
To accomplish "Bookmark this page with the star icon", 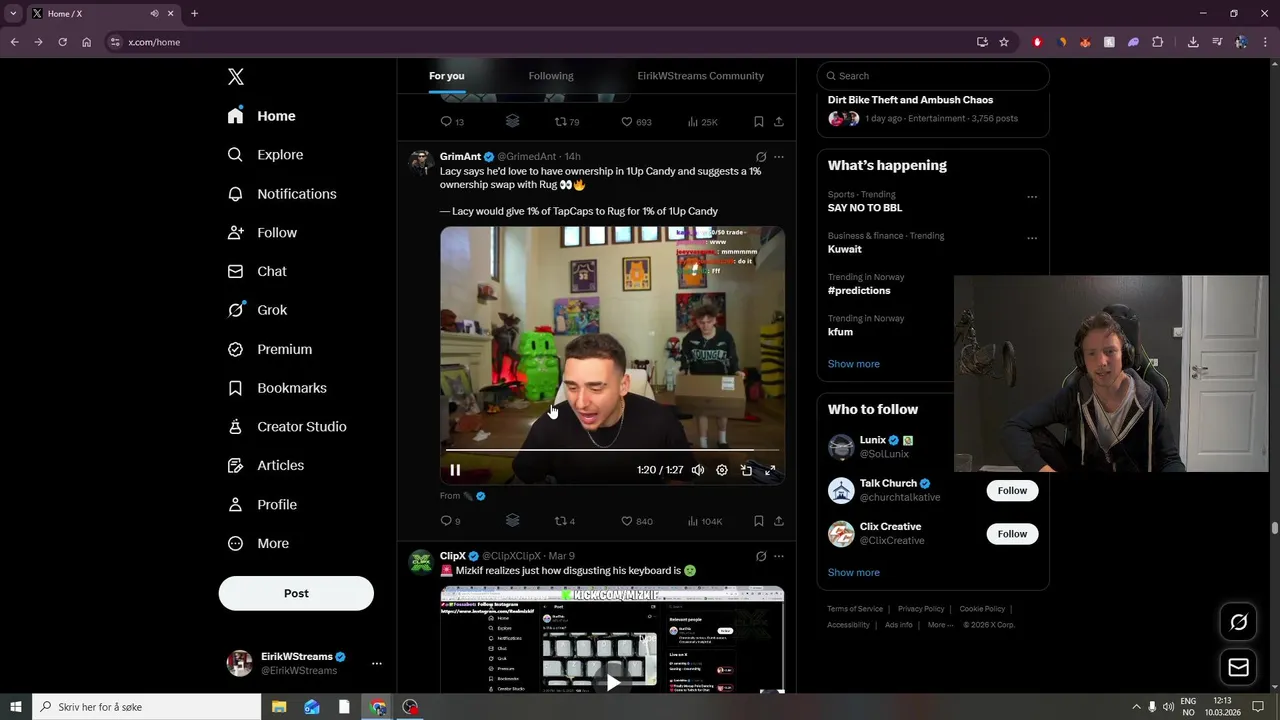I will pyautogui.click(x=1004, y=42).
